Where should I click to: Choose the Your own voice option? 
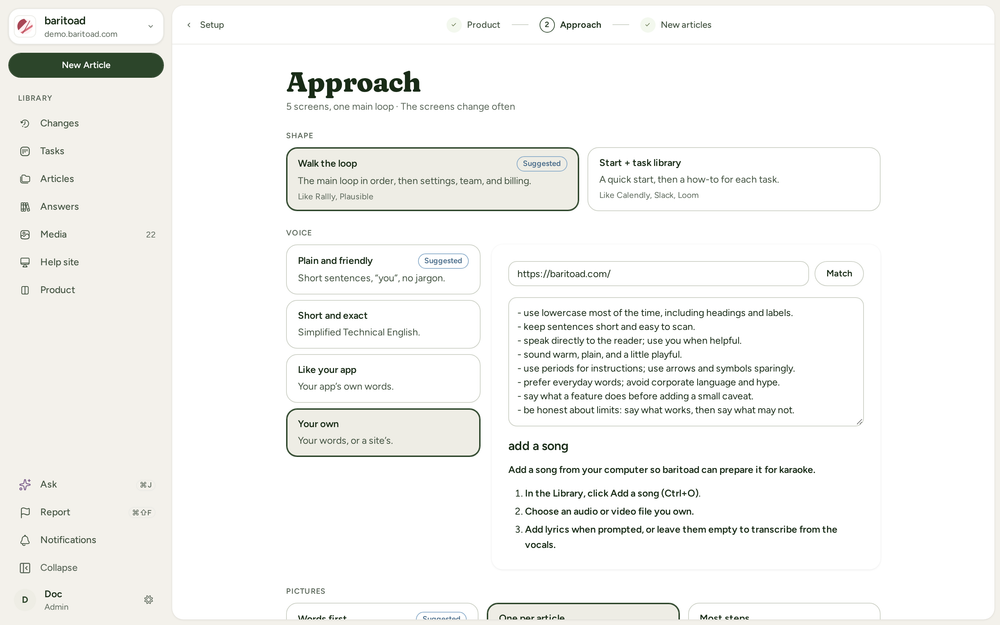pyautogui.click(x=383, y=432)
